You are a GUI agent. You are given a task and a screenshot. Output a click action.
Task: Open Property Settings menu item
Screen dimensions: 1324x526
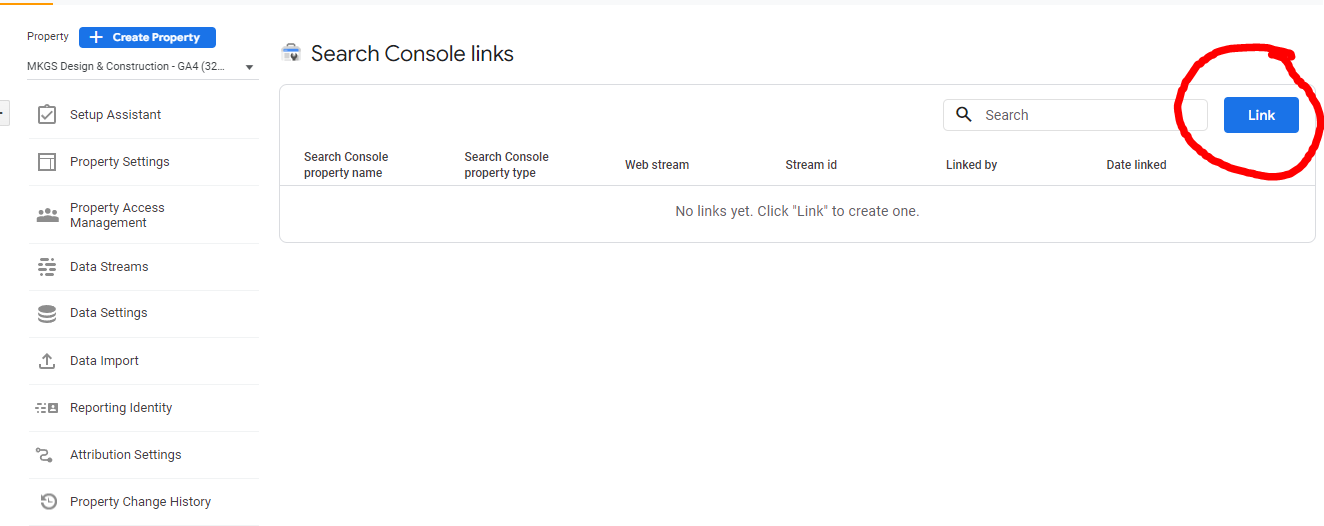click(x=120, y=162)
